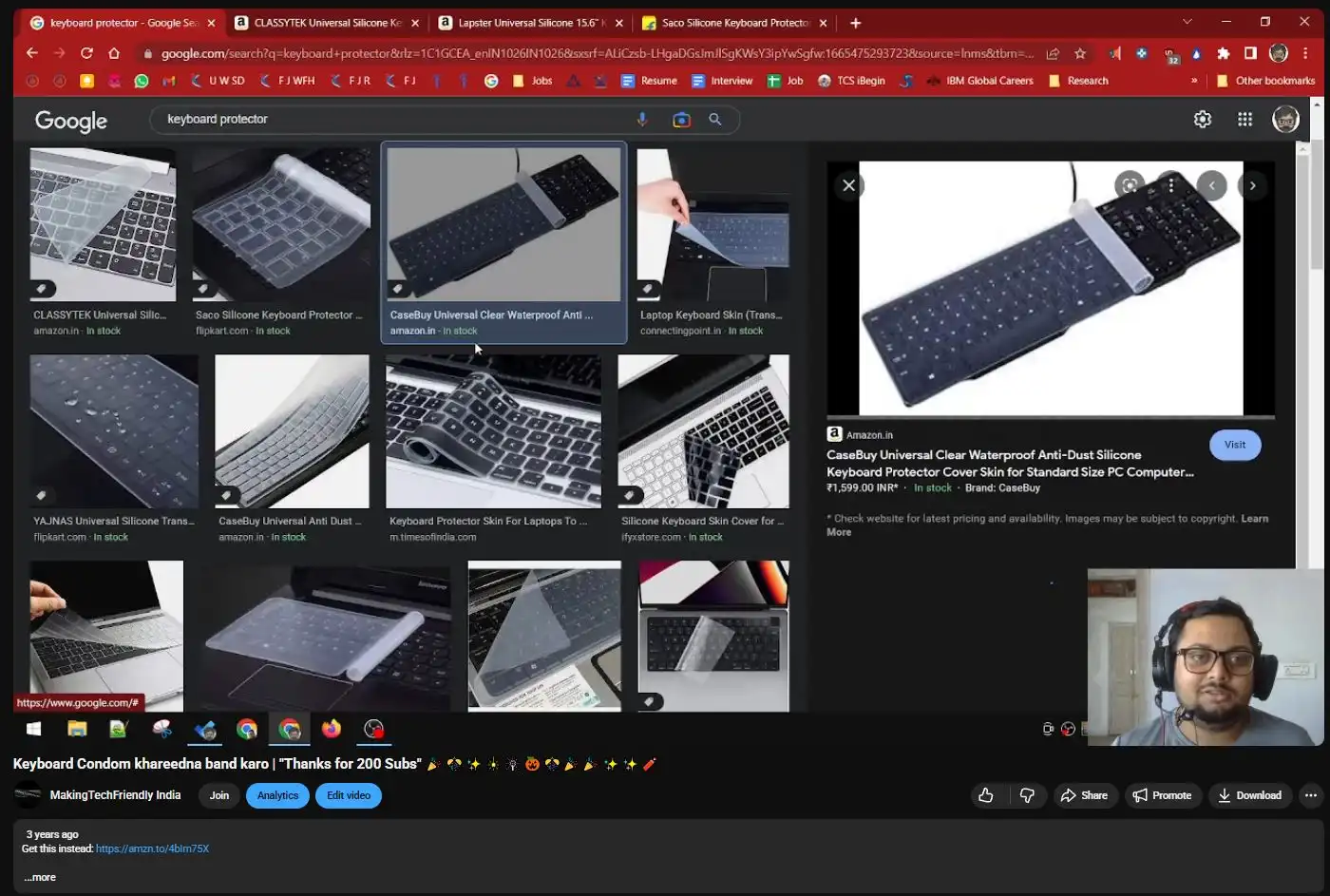Viewport: 1330px width, 896px height.
Task: Open Google quick settings gear
Action: [x=1203, y=119]
